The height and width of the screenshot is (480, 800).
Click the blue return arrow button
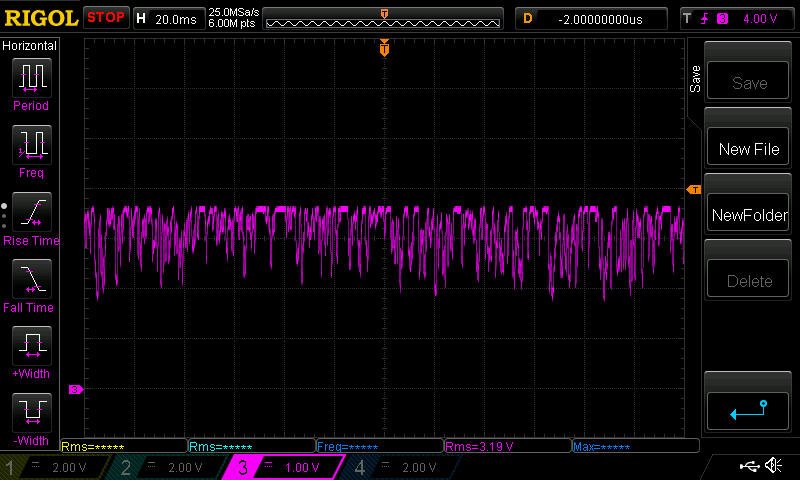point(748,411)
